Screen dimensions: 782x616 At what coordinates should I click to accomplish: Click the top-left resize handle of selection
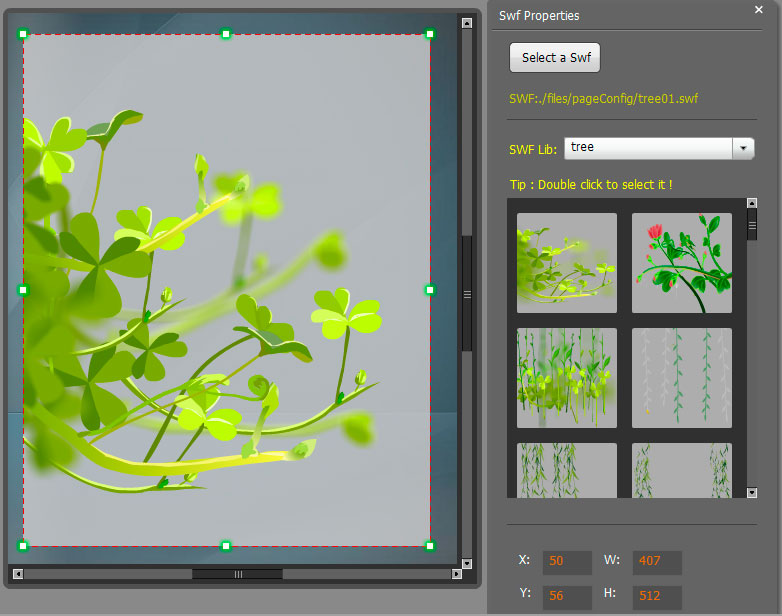point(23,34)
